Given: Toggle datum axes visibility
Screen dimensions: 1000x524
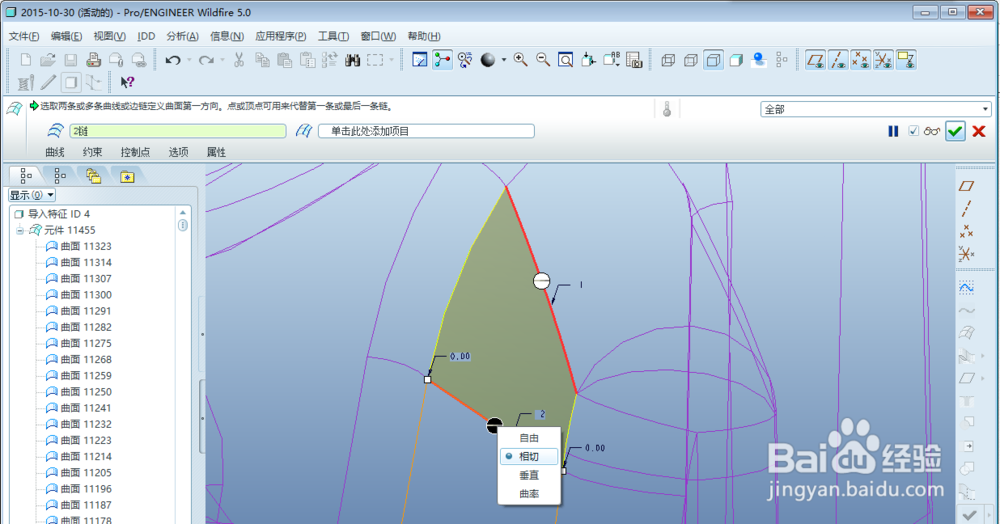Looking at the screenshot, I should [x=838, y=60].
